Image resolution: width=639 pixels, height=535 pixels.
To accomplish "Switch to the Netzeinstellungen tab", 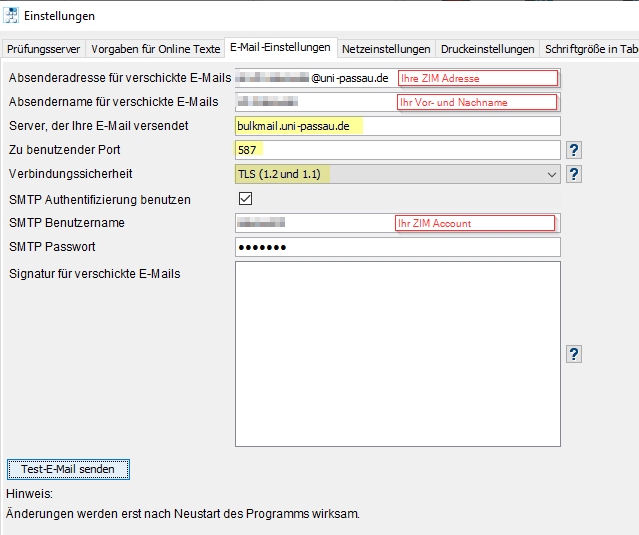I will [386, 49].
